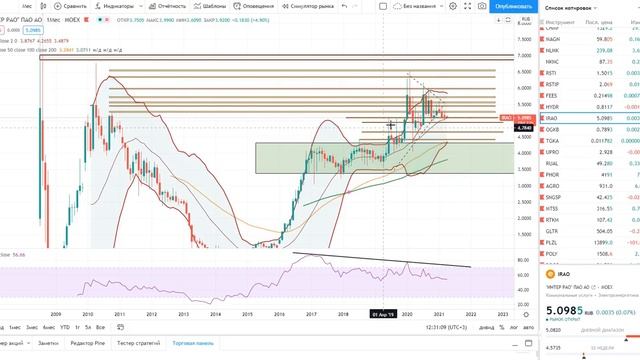Open the time zone 12:31:09 (UTC+3) menu
This screenshot has height=360, width=640.
(446, 327)
